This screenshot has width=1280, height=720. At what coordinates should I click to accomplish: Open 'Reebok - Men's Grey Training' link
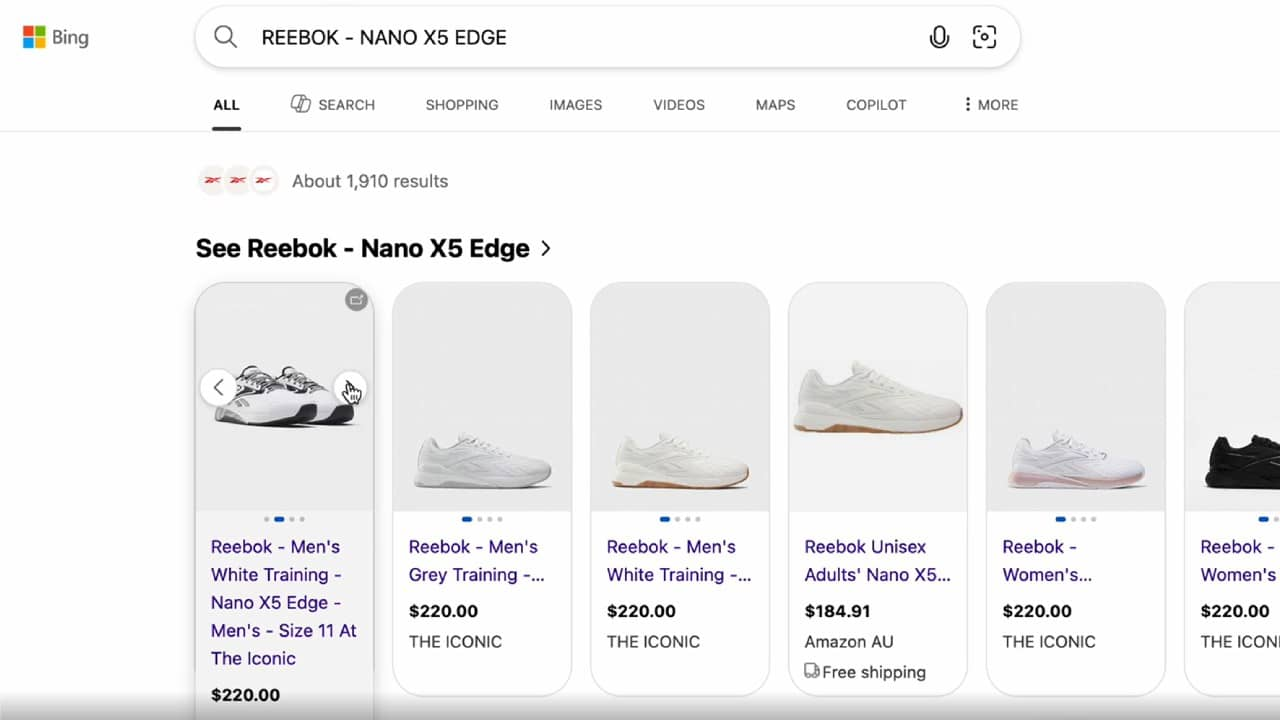(x=477, y=560)
